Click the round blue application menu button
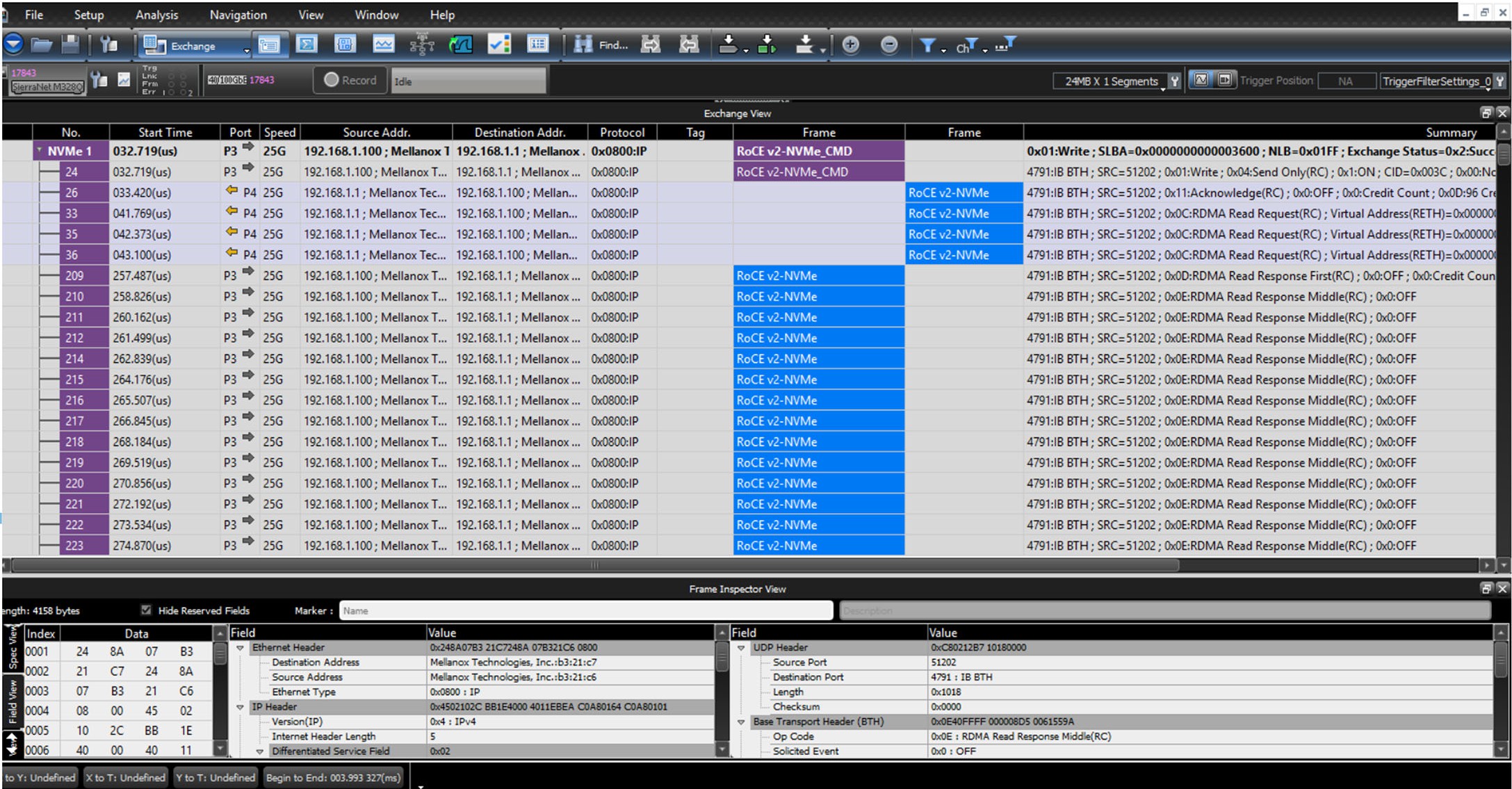The image size is (1512, 789). [13, 45]
